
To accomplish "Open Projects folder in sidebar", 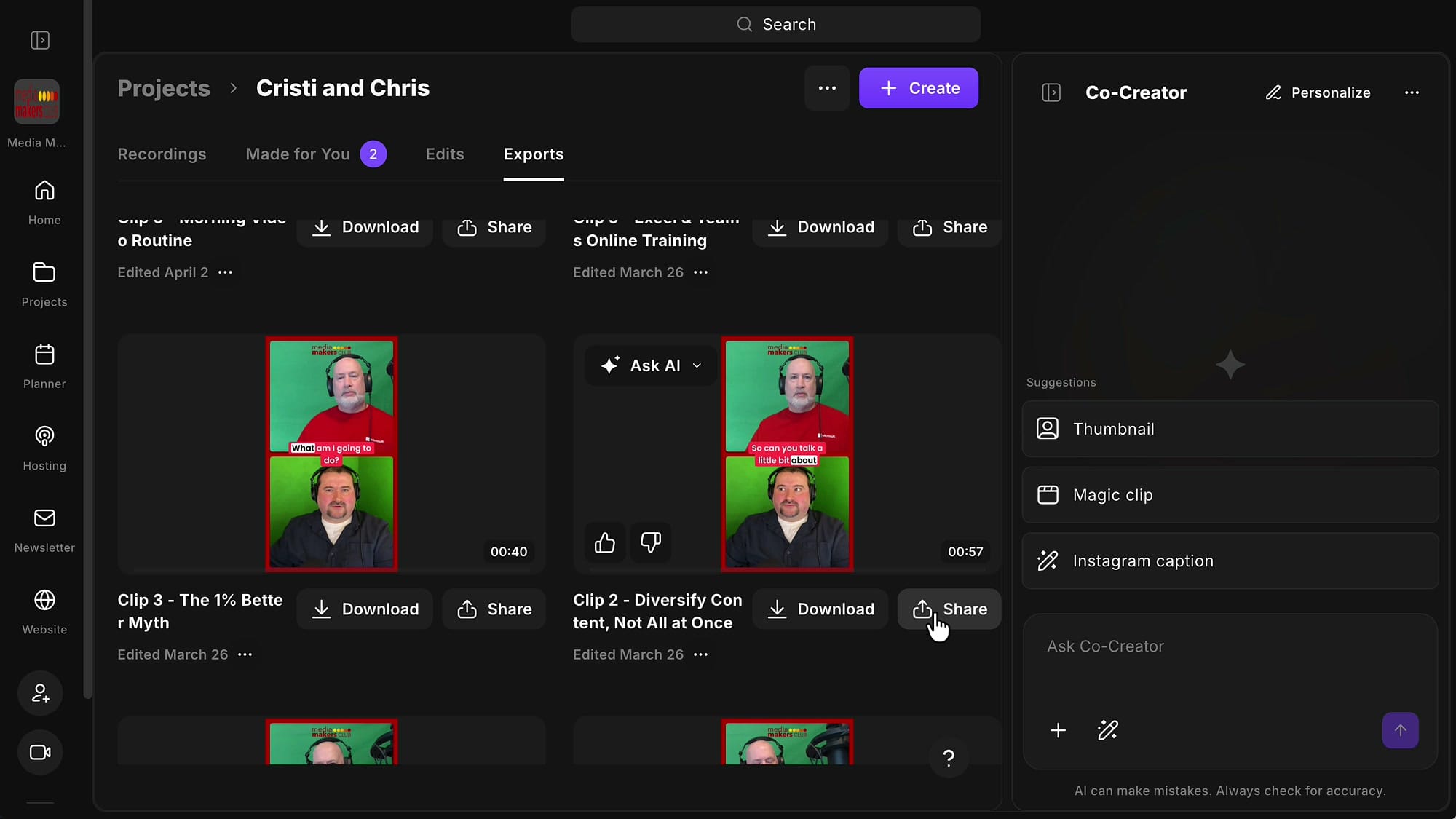I will [x=44, y=284].
